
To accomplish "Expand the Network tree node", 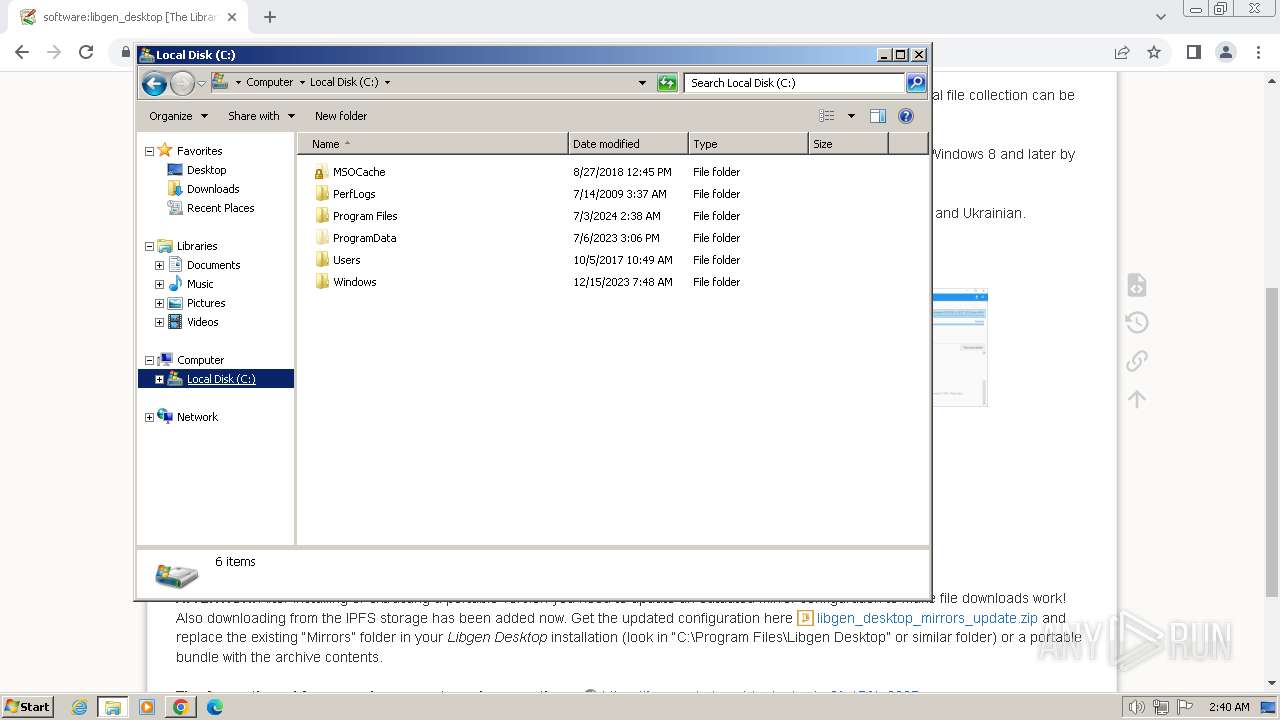I will pos(149,417).
